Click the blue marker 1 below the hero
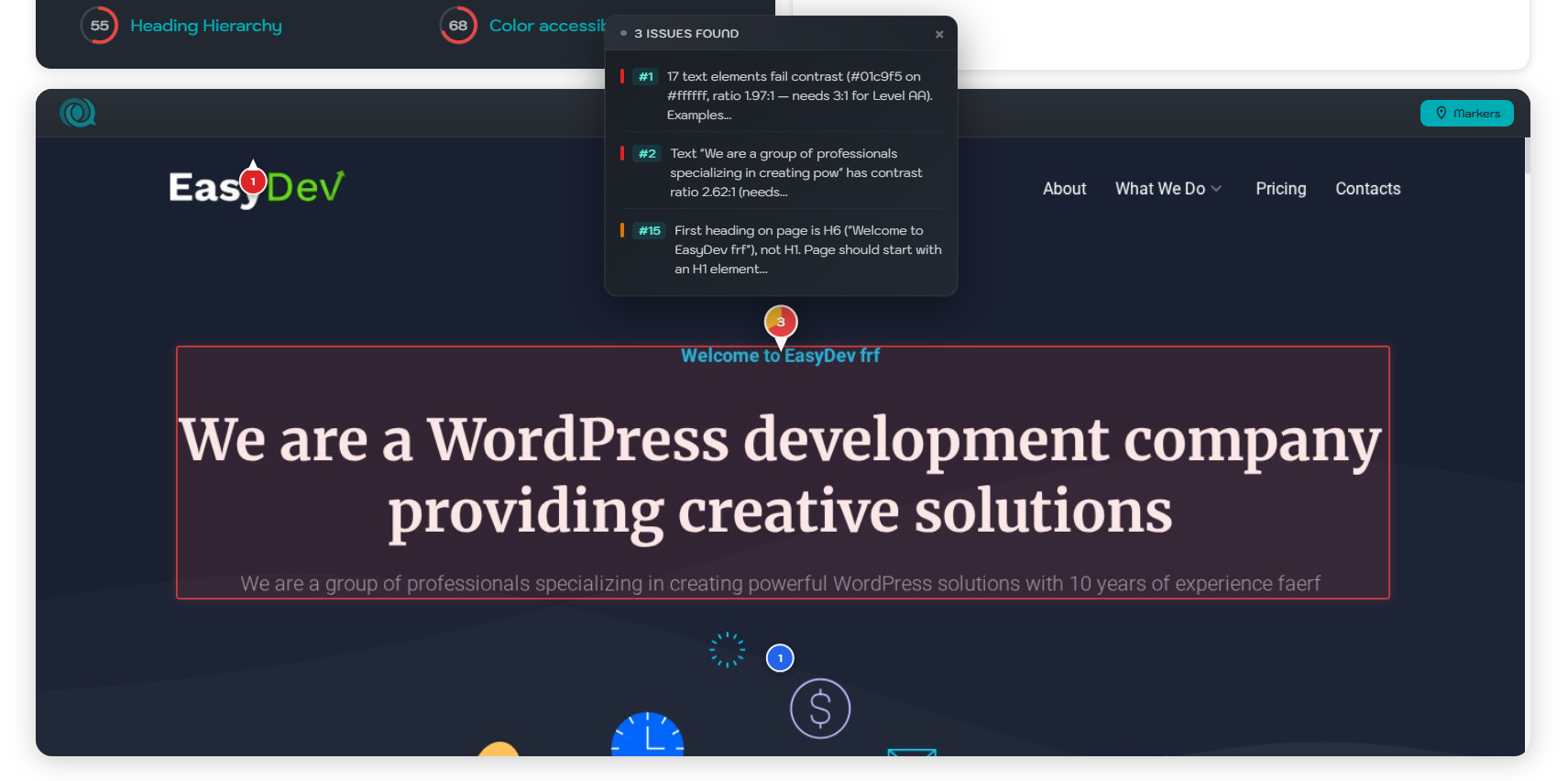1568x781 pixels. pyautogui.click(x=780, y=658)
